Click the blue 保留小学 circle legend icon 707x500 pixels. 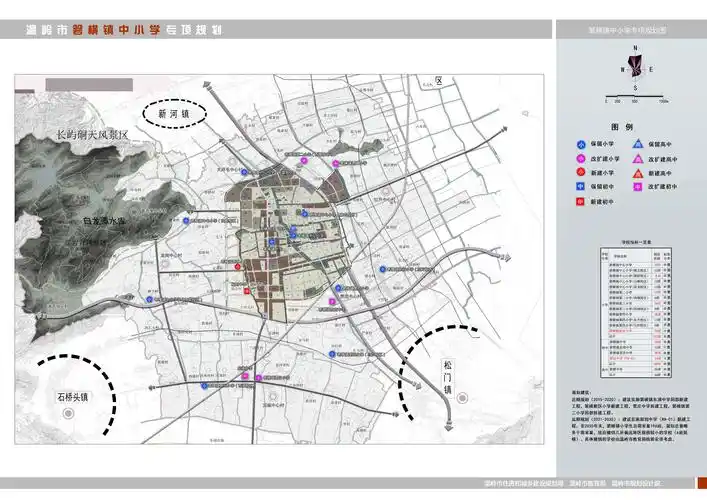[581, 144]
